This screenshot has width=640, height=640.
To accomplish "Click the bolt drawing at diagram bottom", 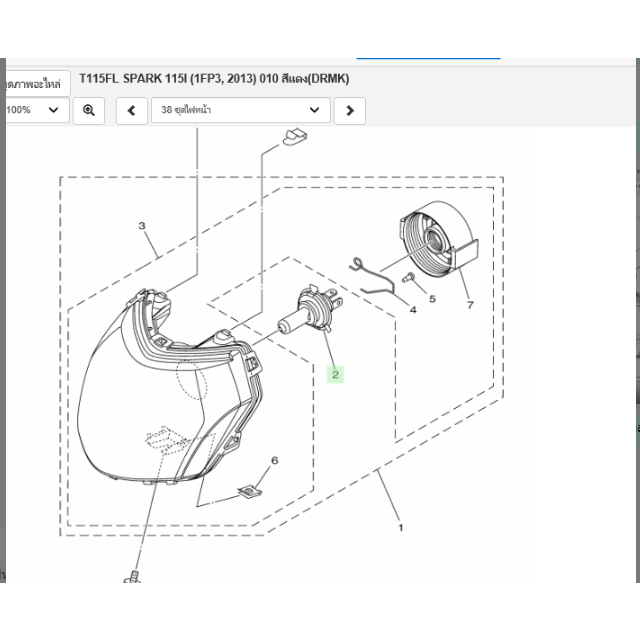I will tap(132, 576).
